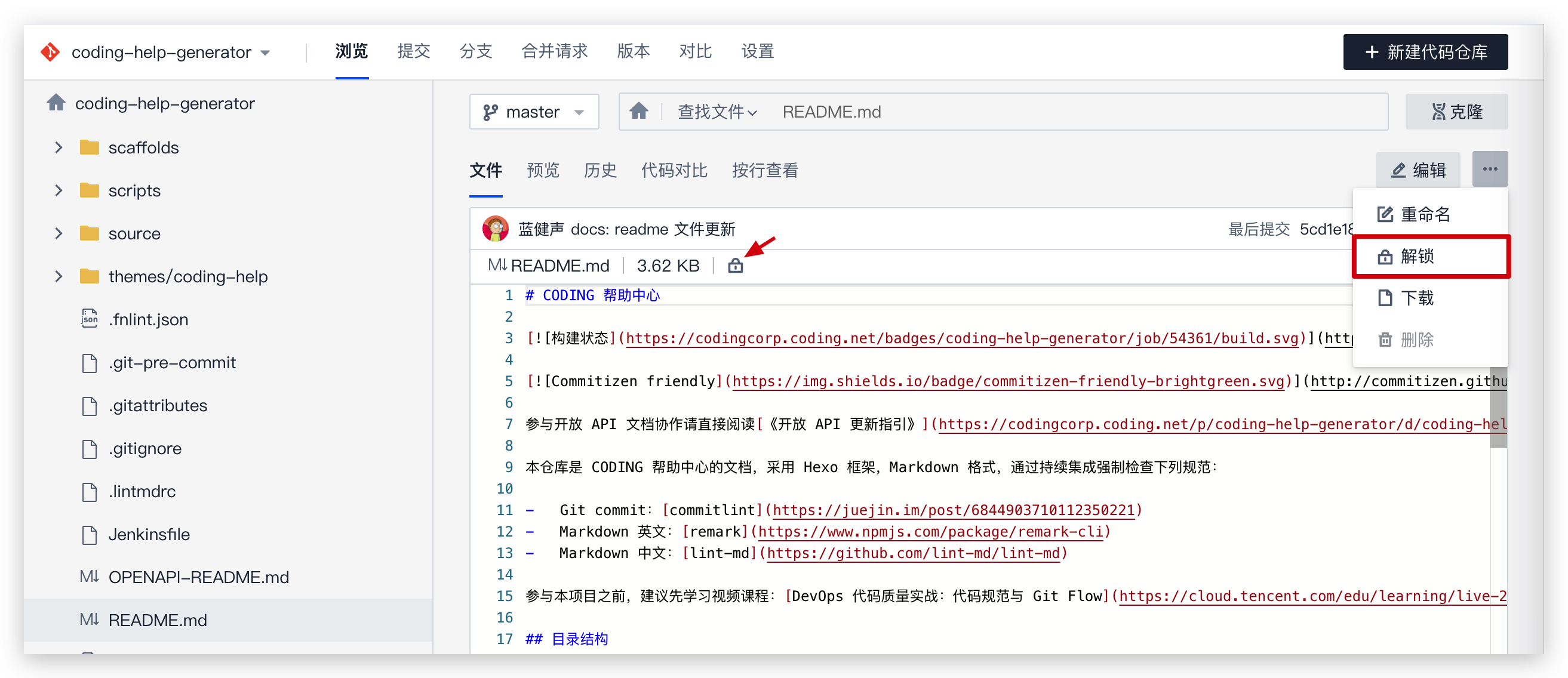Choose 重命名 from the menu
The width and height of the screenshot is (1568, 678).
point(1431,214)
